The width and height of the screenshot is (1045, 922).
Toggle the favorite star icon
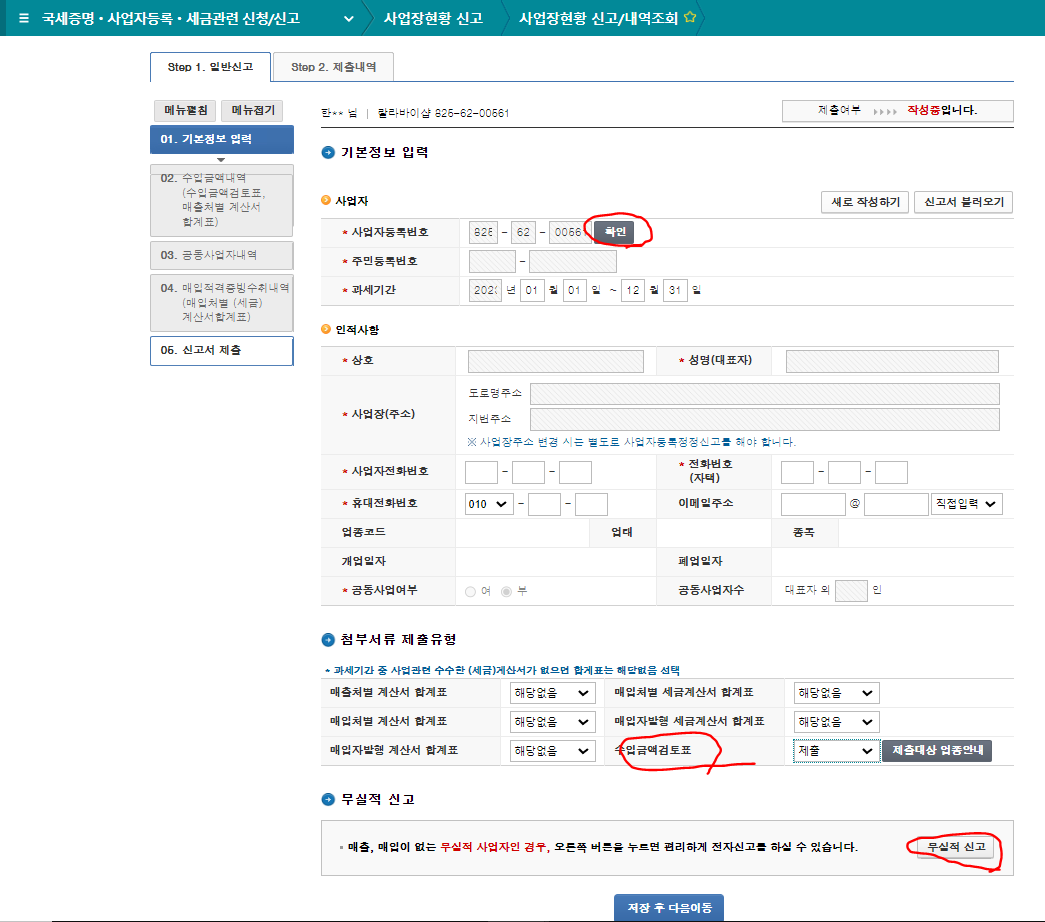[690, 17]
